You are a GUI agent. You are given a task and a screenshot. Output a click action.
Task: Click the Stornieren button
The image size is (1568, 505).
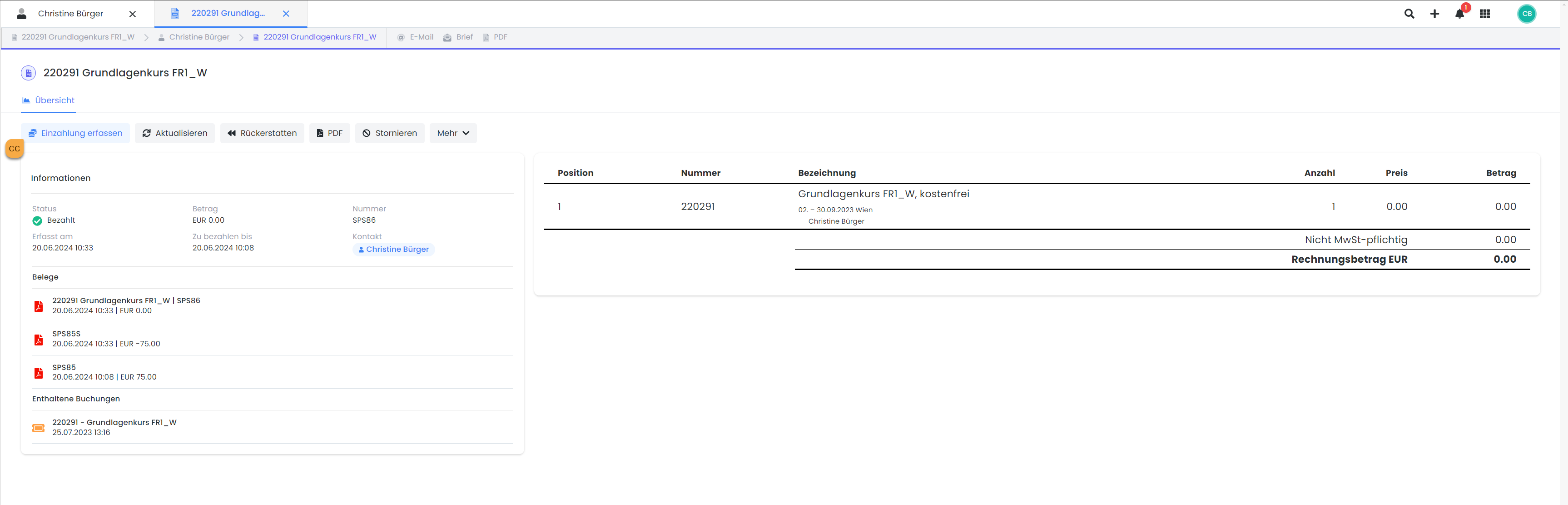coord(390,133)
